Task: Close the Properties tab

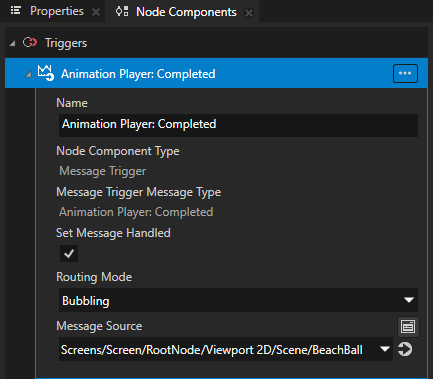Action: [96, 12]
